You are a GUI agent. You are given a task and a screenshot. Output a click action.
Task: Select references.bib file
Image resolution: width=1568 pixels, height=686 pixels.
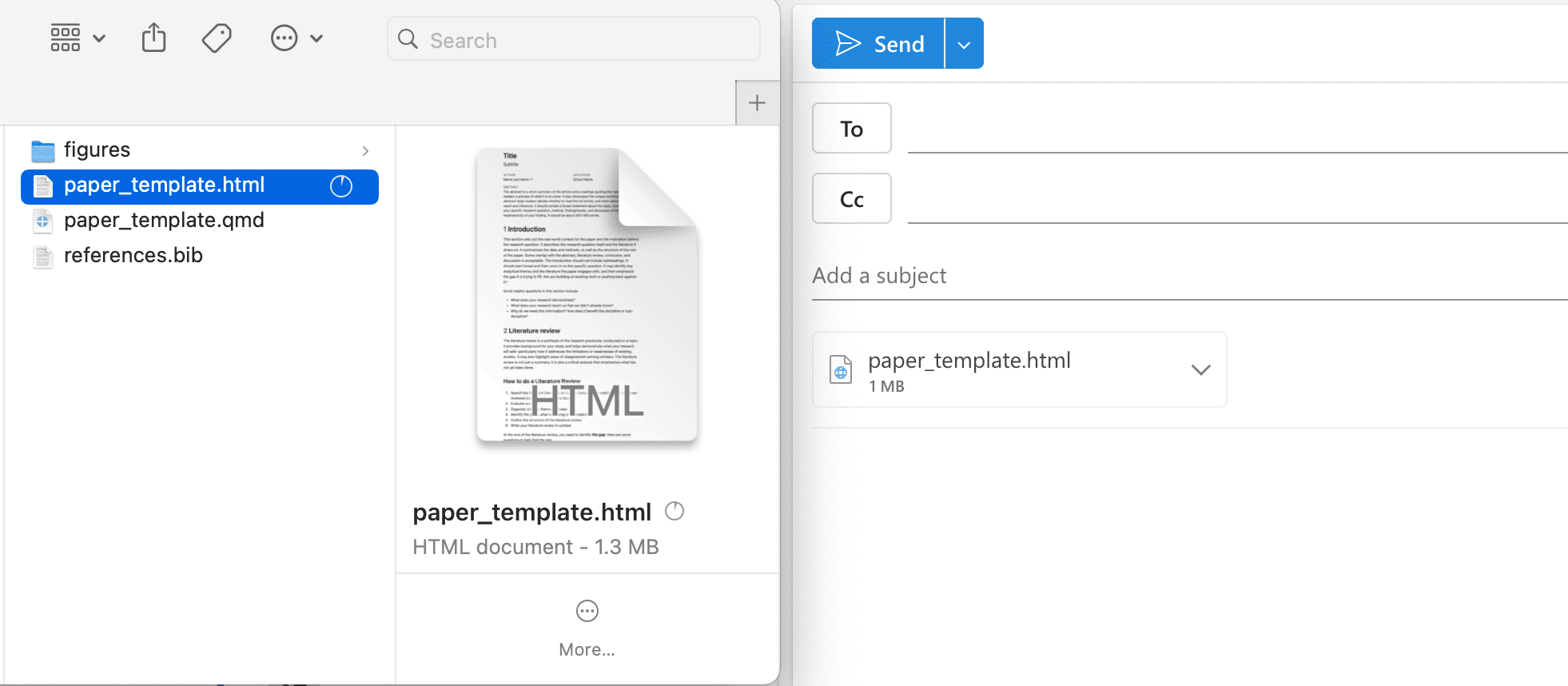(133, 256)
